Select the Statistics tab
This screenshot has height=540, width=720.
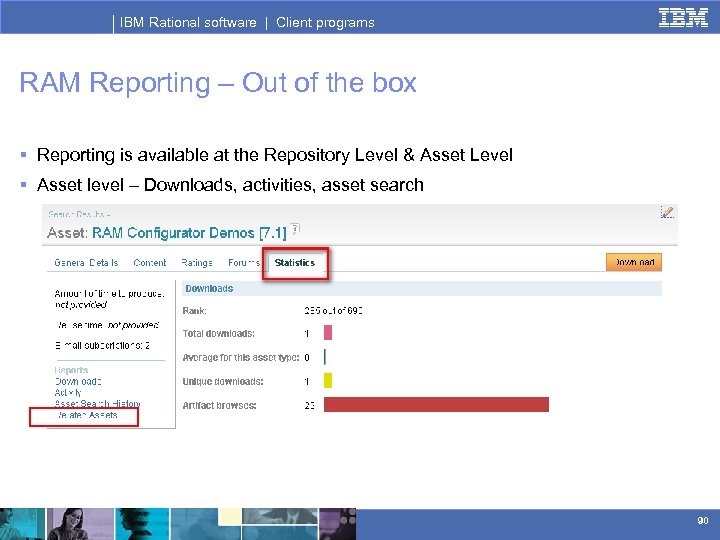coord(295,263)
